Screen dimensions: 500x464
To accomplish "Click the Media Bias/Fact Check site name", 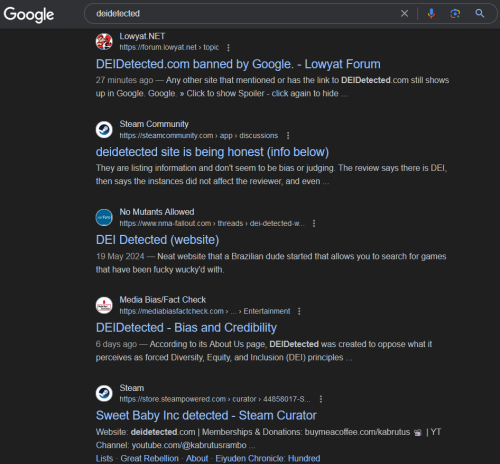I will pyautogui.click(x=163, y=300).
